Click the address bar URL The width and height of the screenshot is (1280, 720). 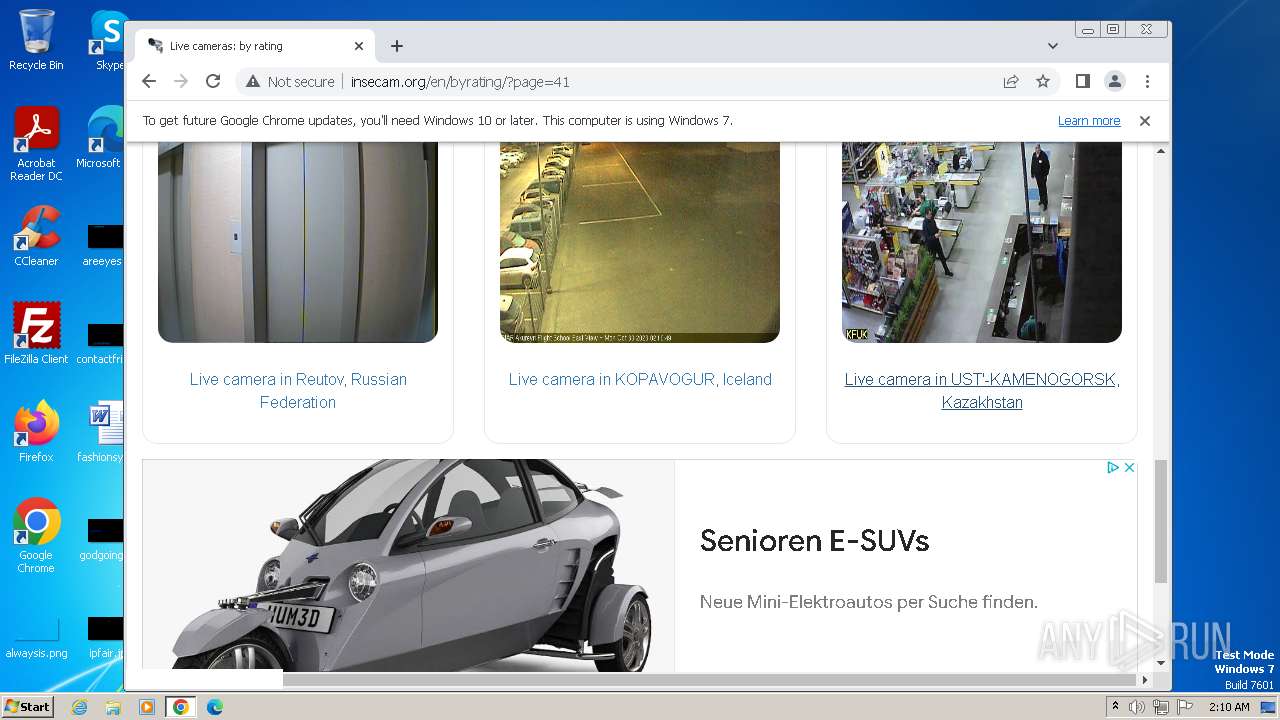click(x=460, y=82)
